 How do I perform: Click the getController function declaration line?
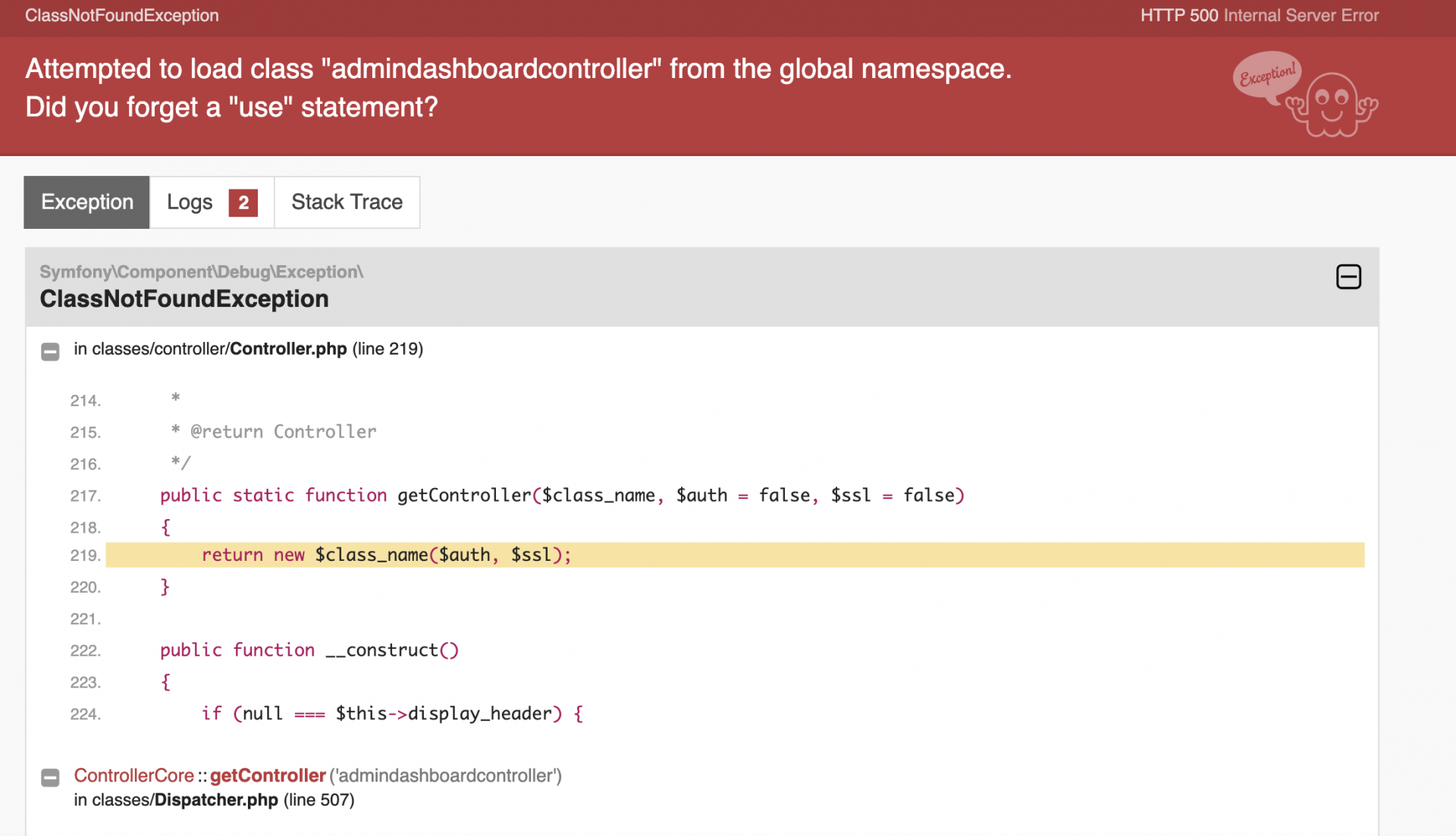[561, 495]
